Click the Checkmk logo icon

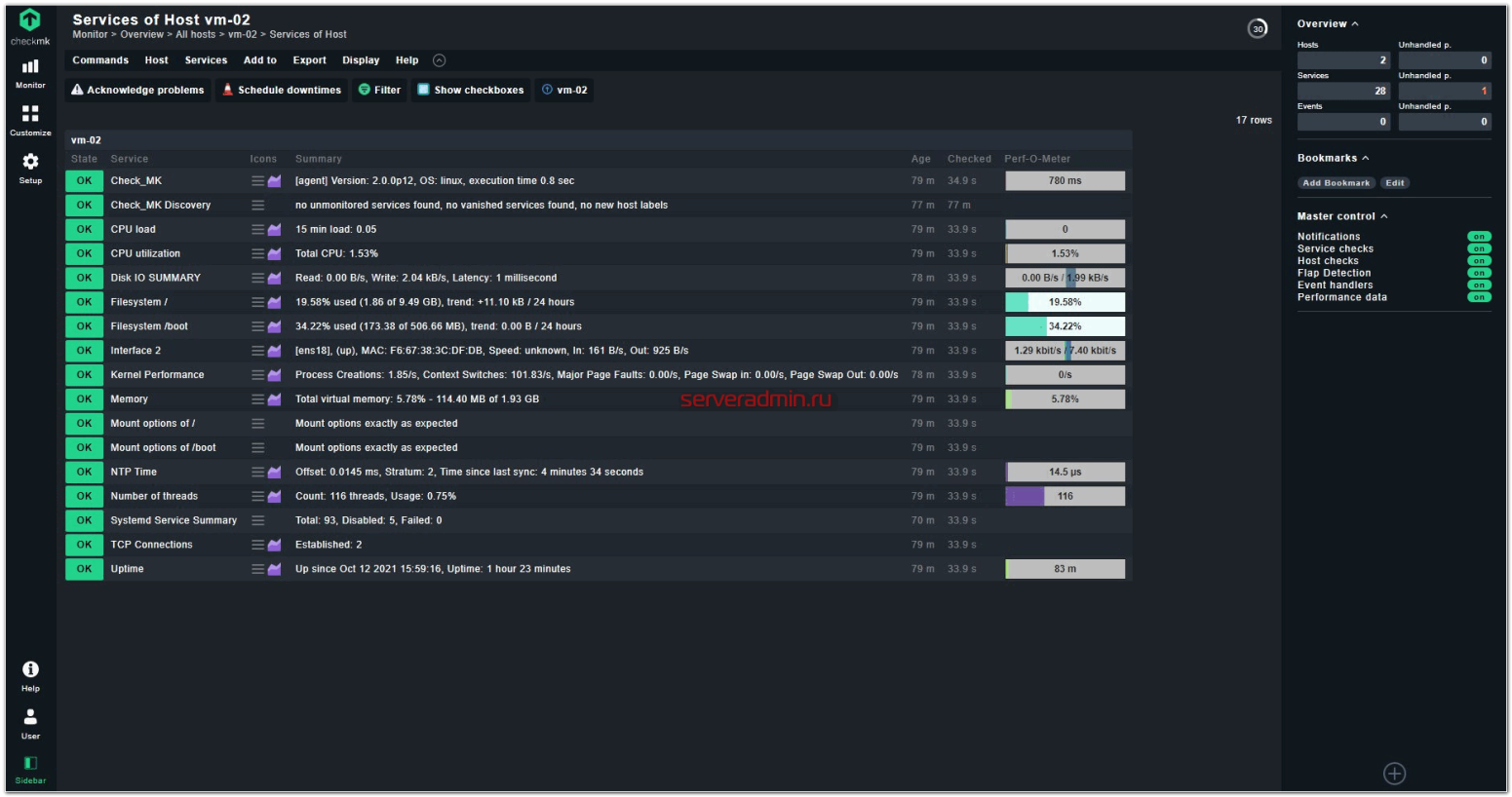30,19
